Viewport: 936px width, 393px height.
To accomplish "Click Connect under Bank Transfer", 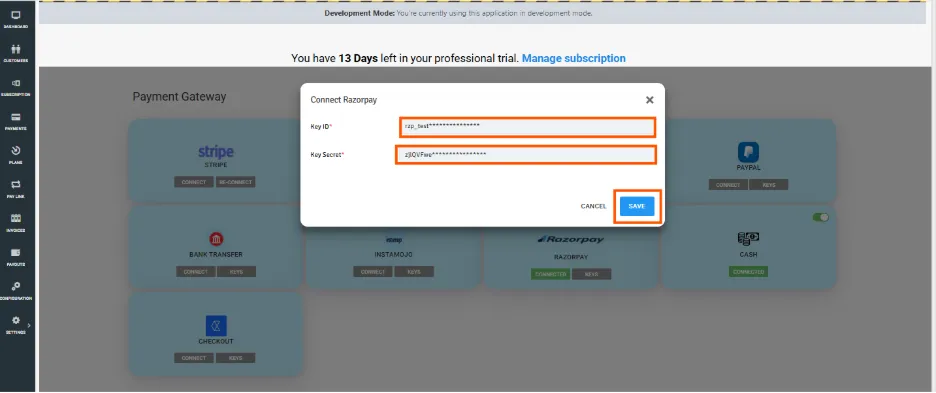I will coord(195,272).
